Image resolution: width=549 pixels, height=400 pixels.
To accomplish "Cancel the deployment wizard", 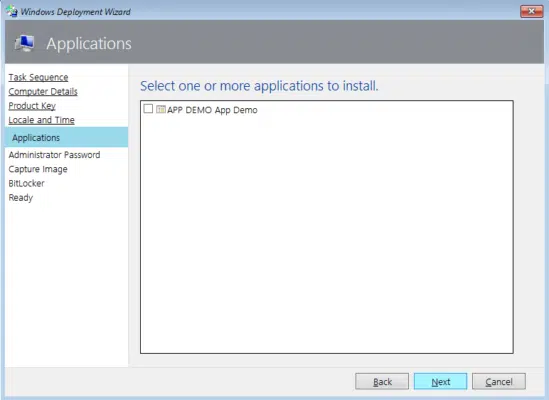I will coord(499,381).
